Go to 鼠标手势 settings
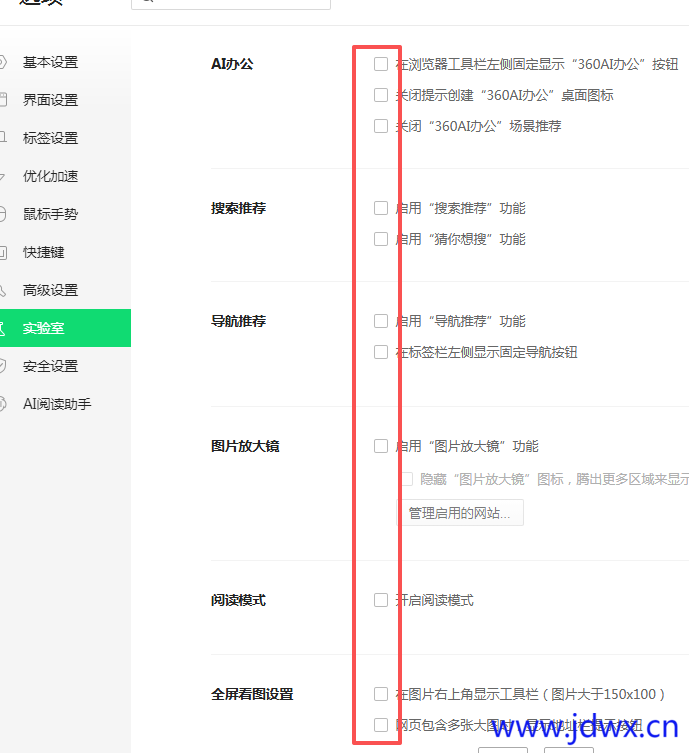 50,214
